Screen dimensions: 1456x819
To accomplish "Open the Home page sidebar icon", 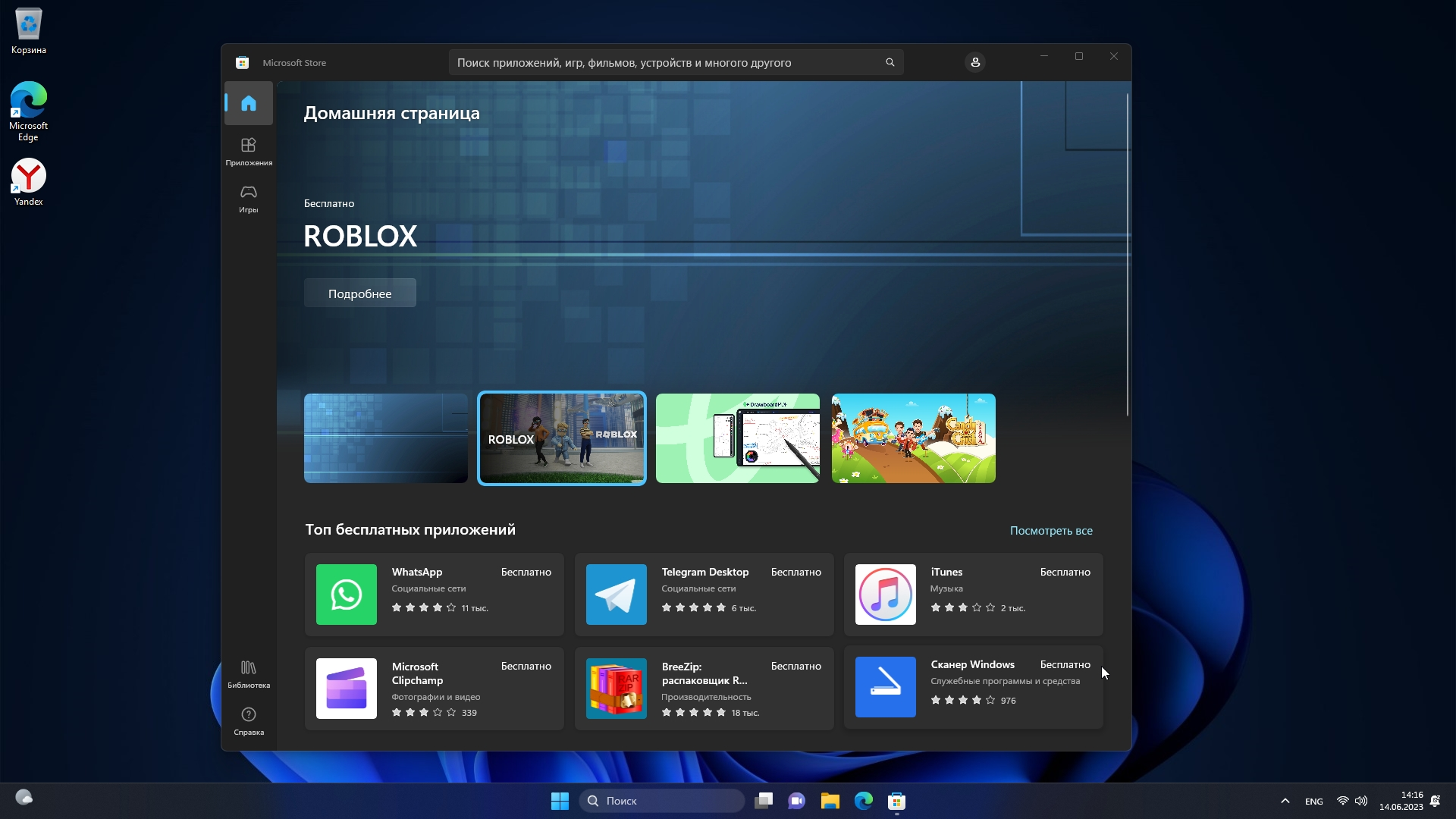I will (x=248, y=104).
